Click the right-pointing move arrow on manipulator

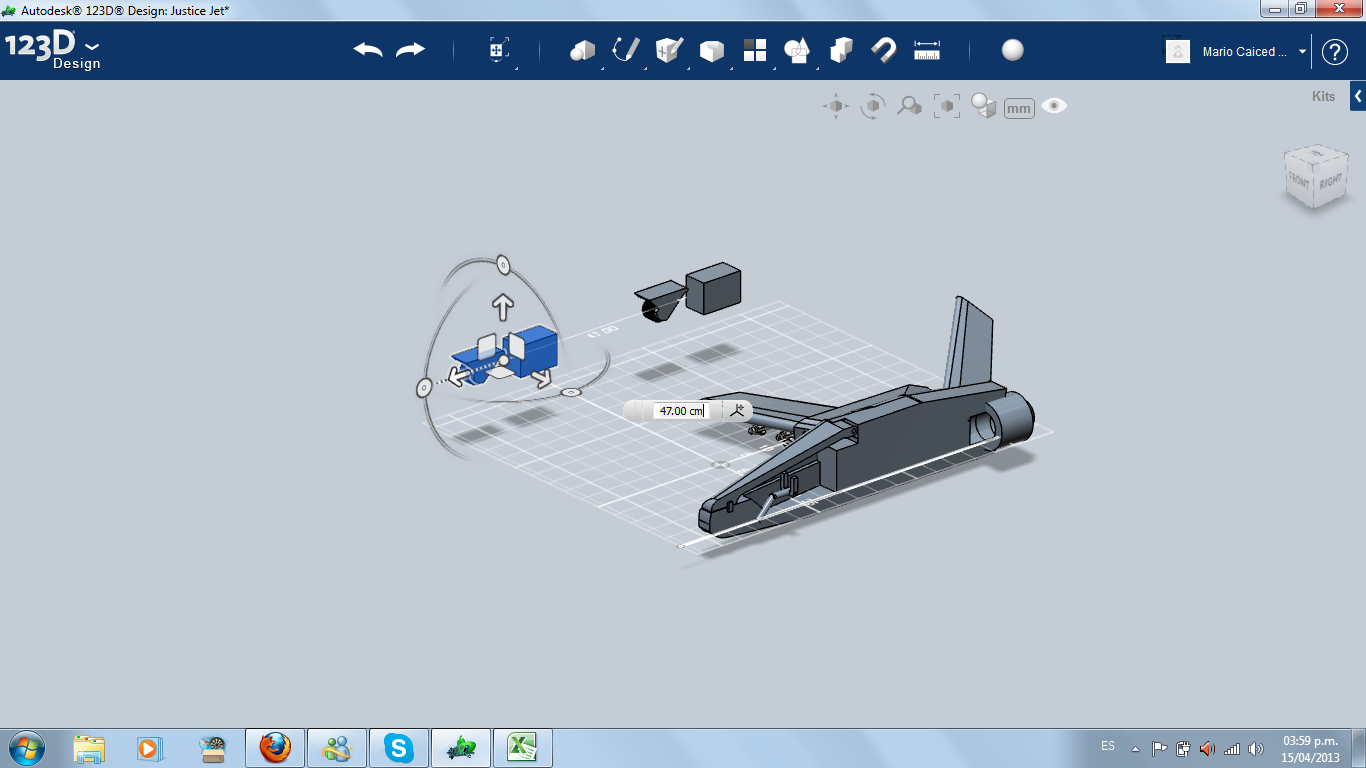point(541,378)
